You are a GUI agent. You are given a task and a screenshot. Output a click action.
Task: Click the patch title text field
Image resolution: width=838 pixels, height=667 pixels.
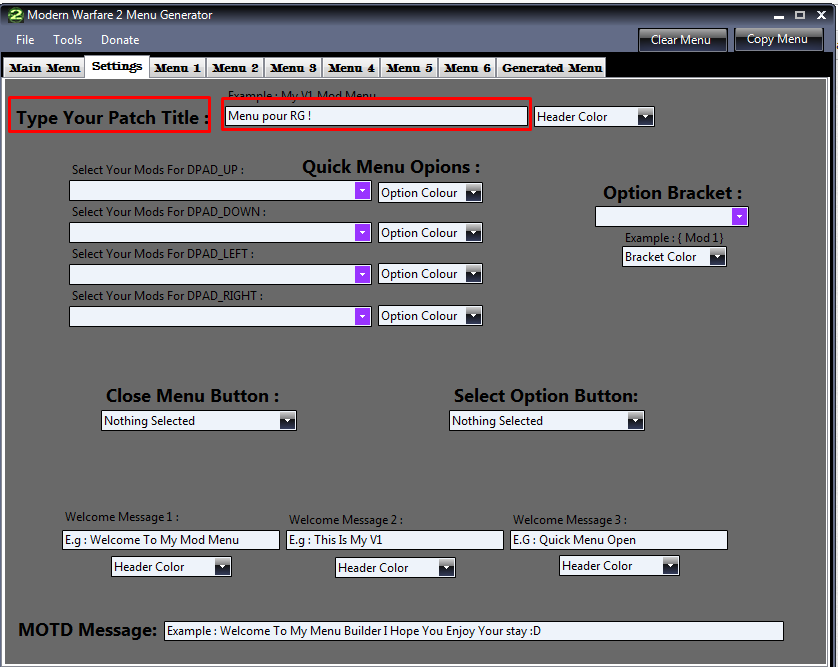coord(376,116)
